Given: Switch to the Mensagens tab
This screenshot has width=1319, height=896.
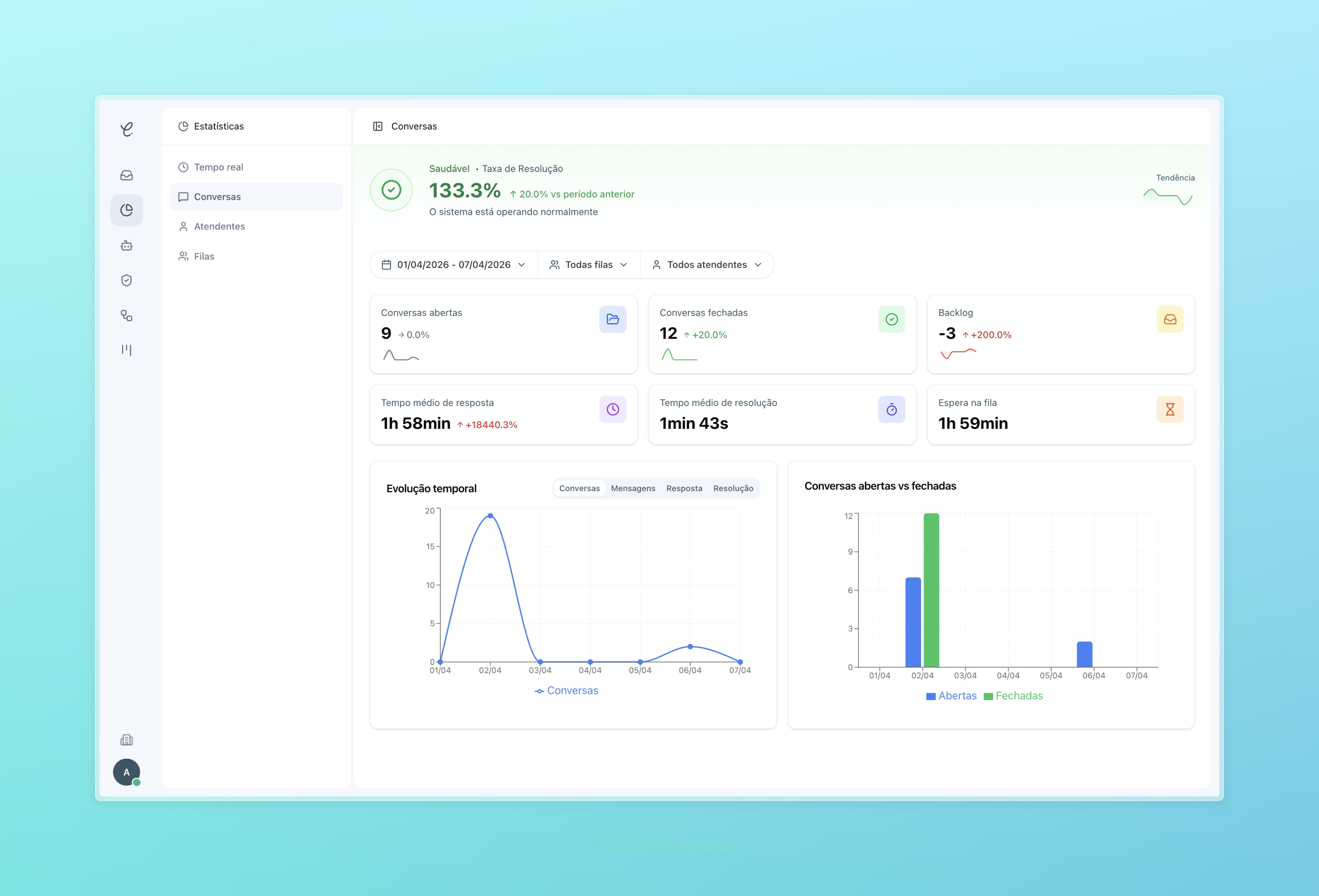Looking at the screenshot, I should (633, 488).
